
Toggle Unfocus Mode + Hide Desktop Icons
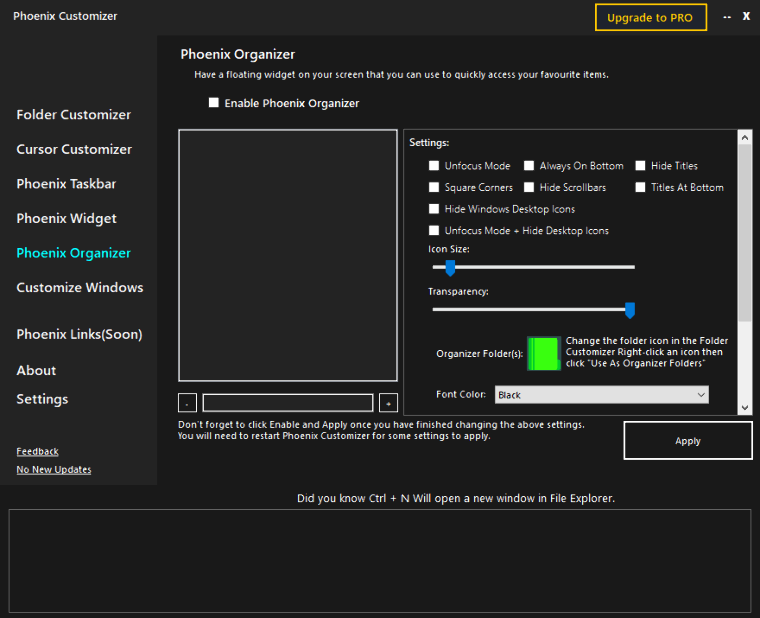point(434,230)
